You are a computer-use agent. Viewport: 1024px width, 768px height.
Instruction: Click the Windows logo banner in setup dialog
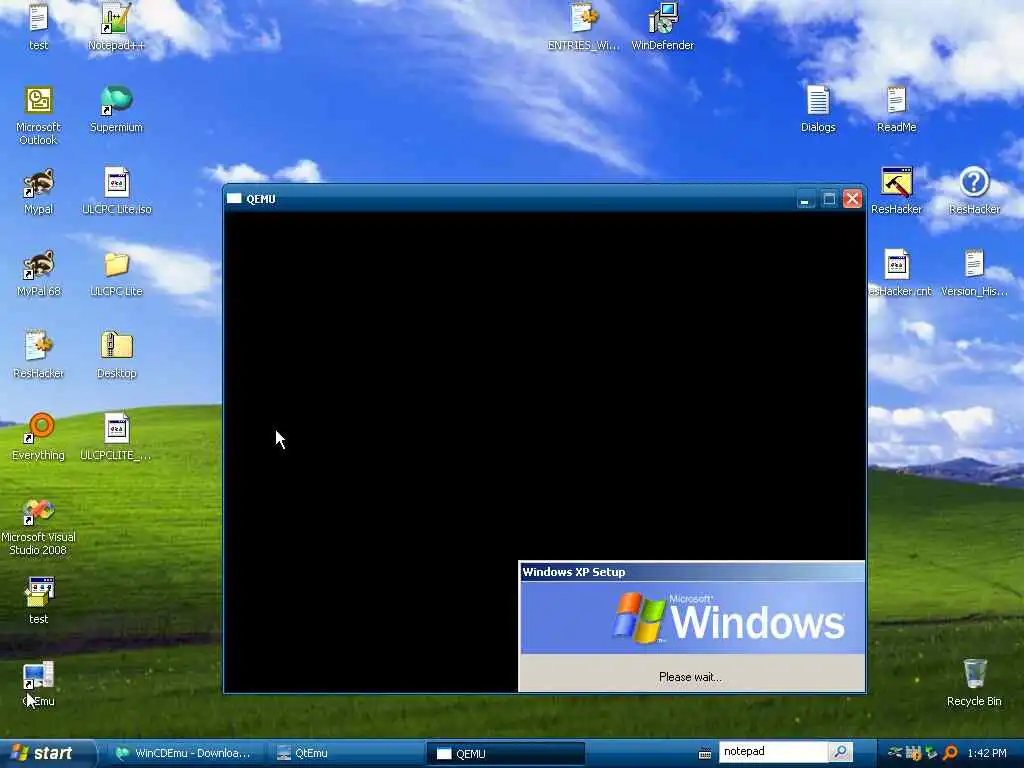(692, 618)
